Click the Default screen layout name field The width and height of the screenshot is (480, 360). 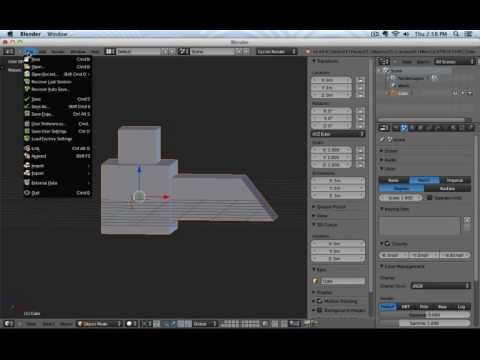(x=138, y=51)
